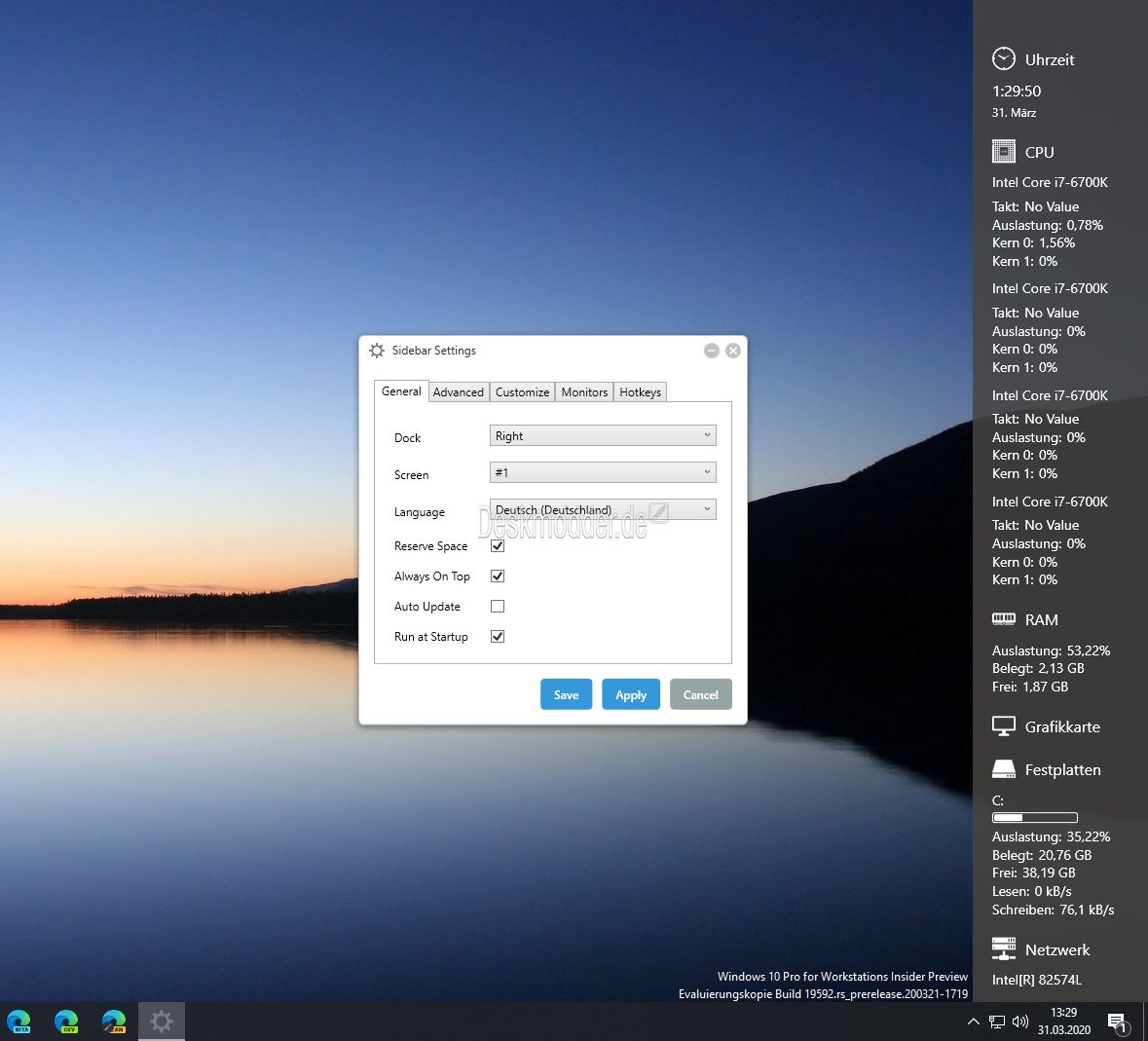The image size is (1148, 1041).
Task: Switch to the Hotkeys tab
Action: (x=640, y=391)
